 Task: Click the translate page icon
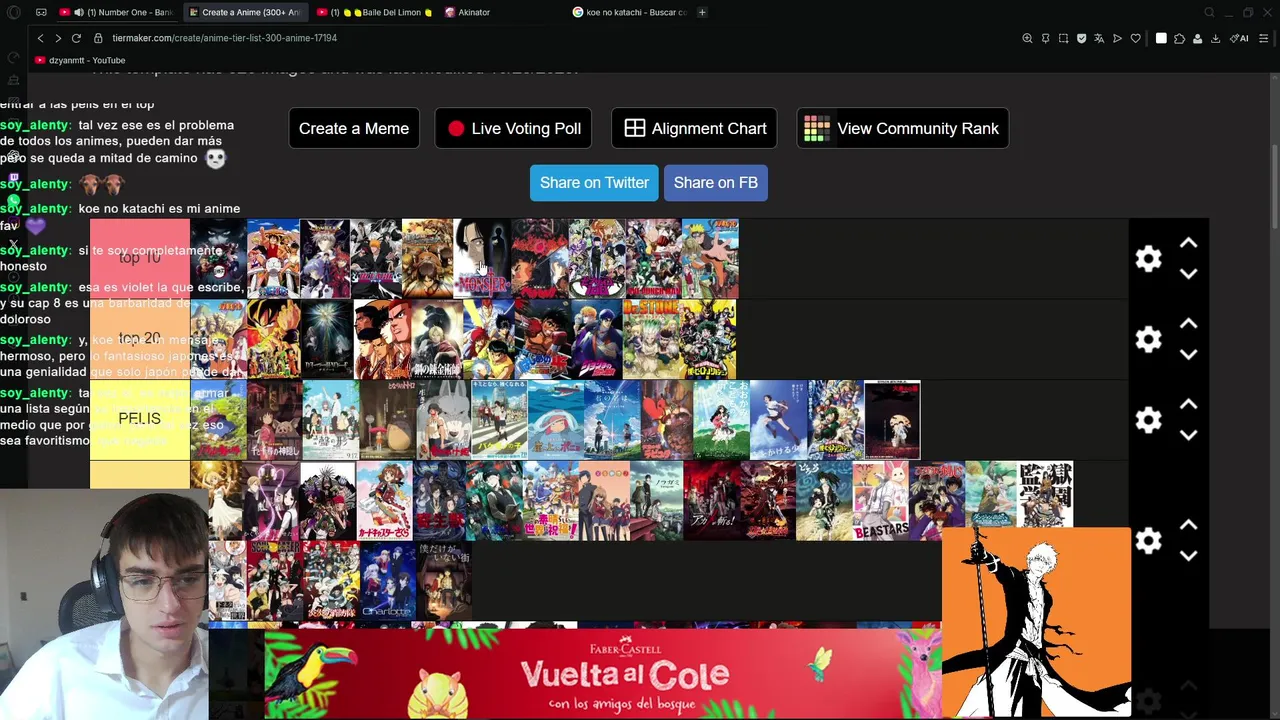tap(1099, 38)
